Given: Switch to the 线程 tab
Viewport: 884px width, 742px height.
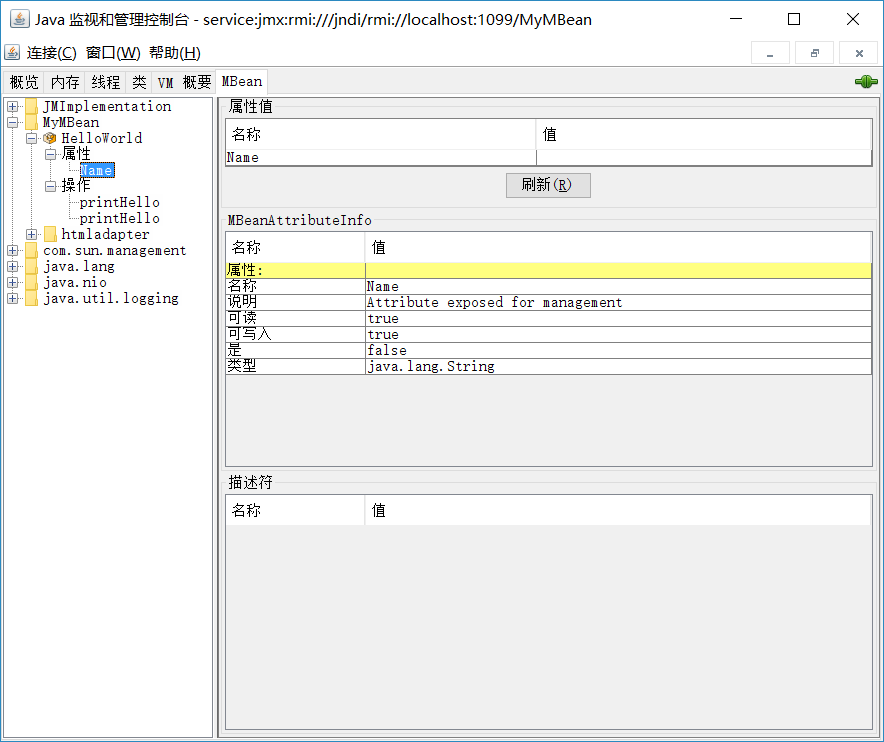Looking at the screenshot, I should (x=105, y=81).
